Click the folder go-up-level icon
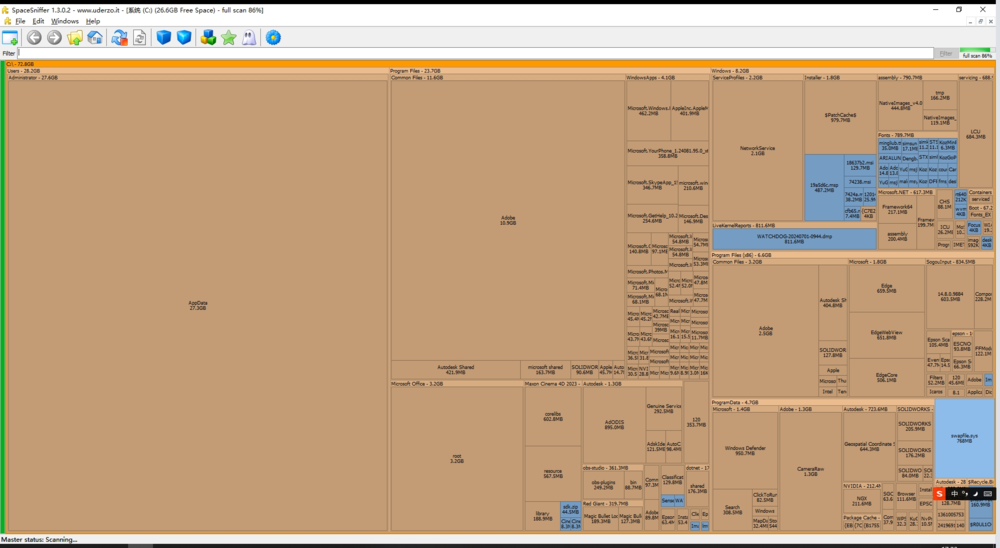The height and width of the screenshot is (548, 1000). (75, 38)
